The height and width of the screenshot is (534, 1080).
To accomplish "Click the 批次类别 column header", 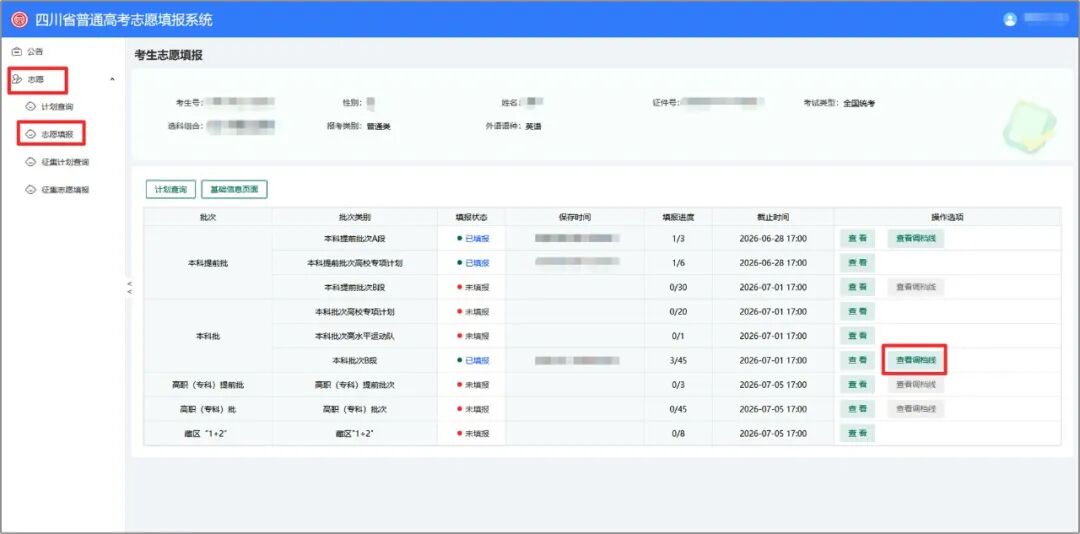I will point(355,217).
